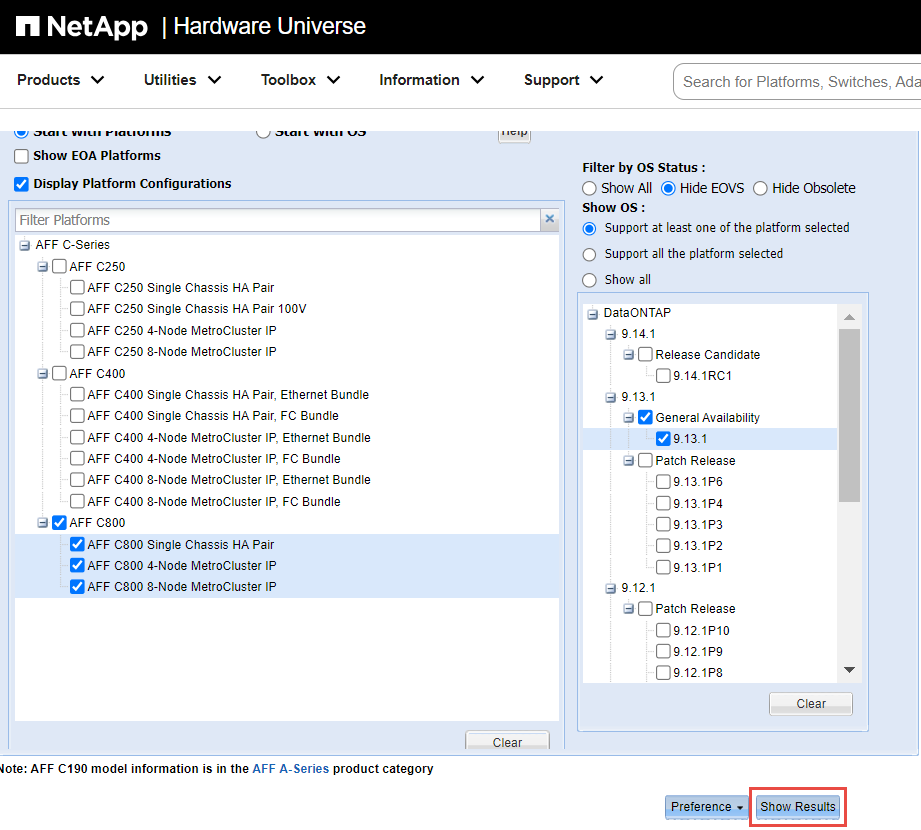The width and height of the screenshot is (921, 830).
Task: Check AFF C400 4-Node MetroCluster IP, FC Bundle
Action: tap(77, 459)
